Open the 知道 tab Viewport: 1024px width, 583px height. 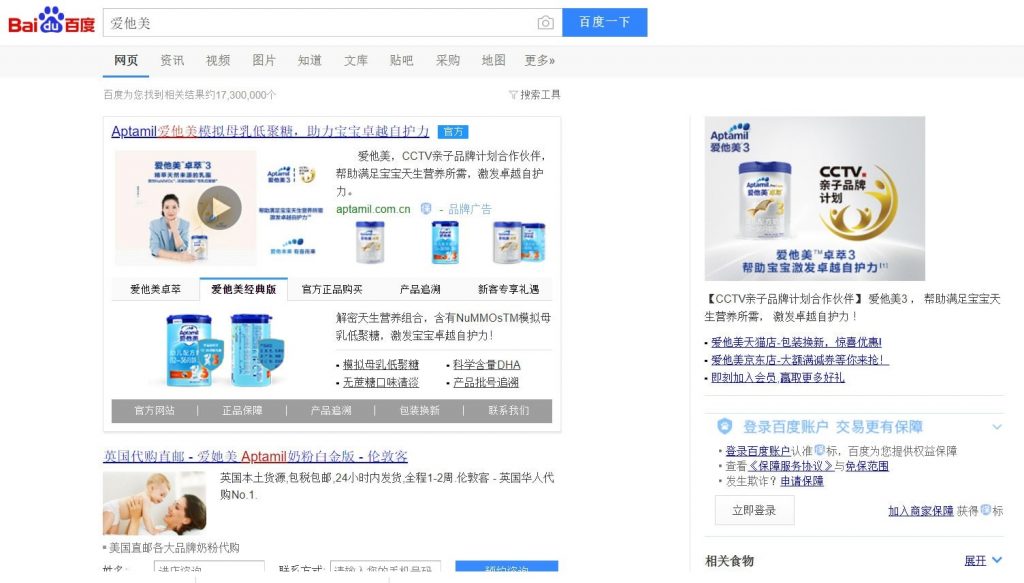(310, 60)
